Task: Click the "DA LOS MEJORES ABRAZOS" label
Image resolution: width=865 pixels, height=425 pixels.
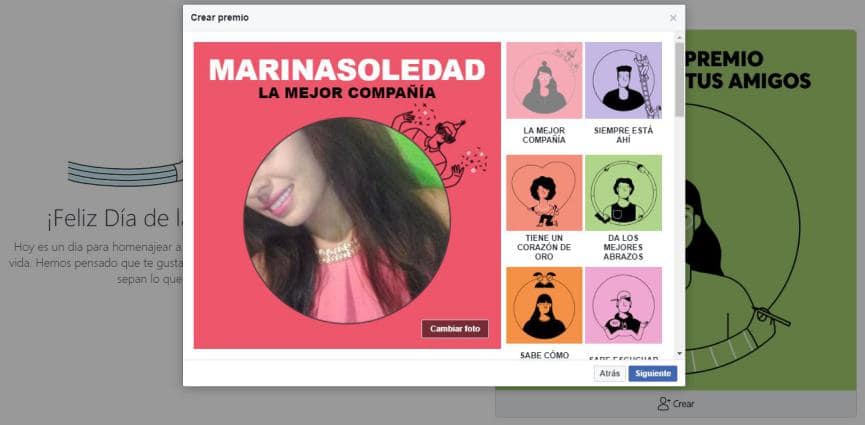Action: click(x=623, y=247)
